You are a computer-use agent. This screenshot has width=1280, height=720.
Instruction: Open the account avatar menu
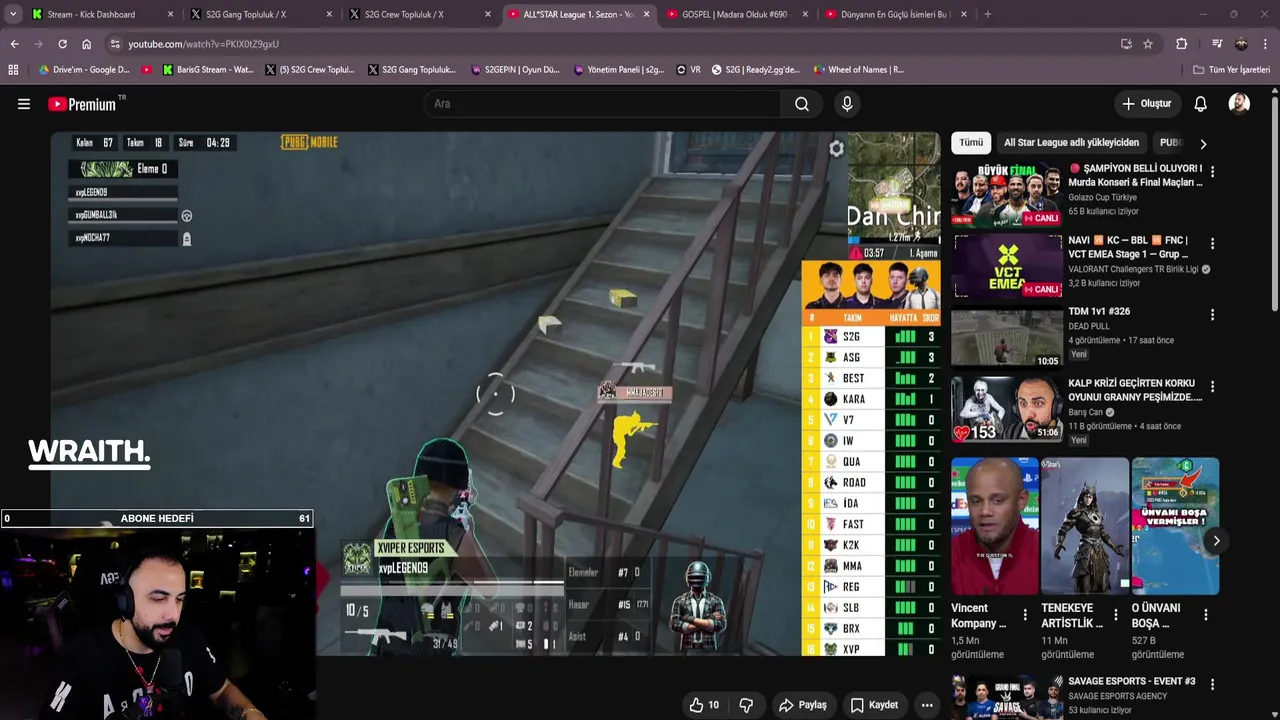click(x=1239, y=104)
